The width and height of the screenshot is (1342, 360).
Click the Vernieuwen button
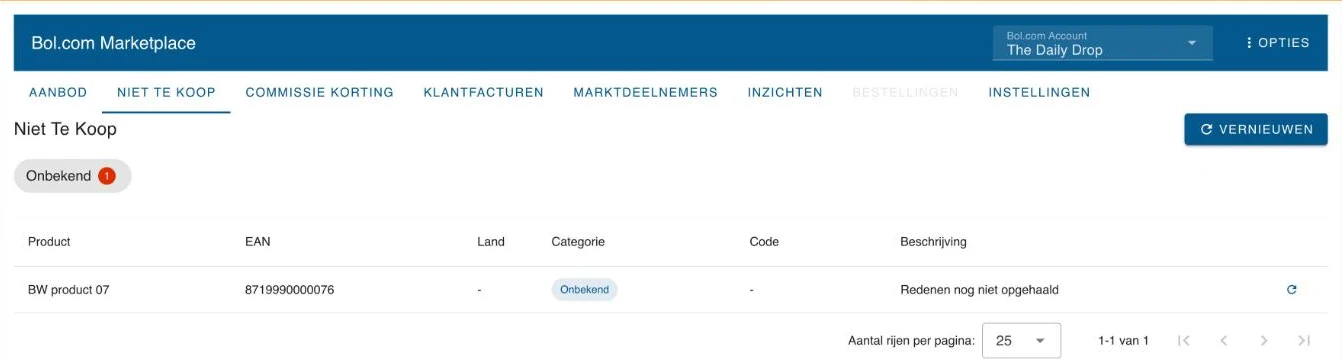pos(1256,129)
